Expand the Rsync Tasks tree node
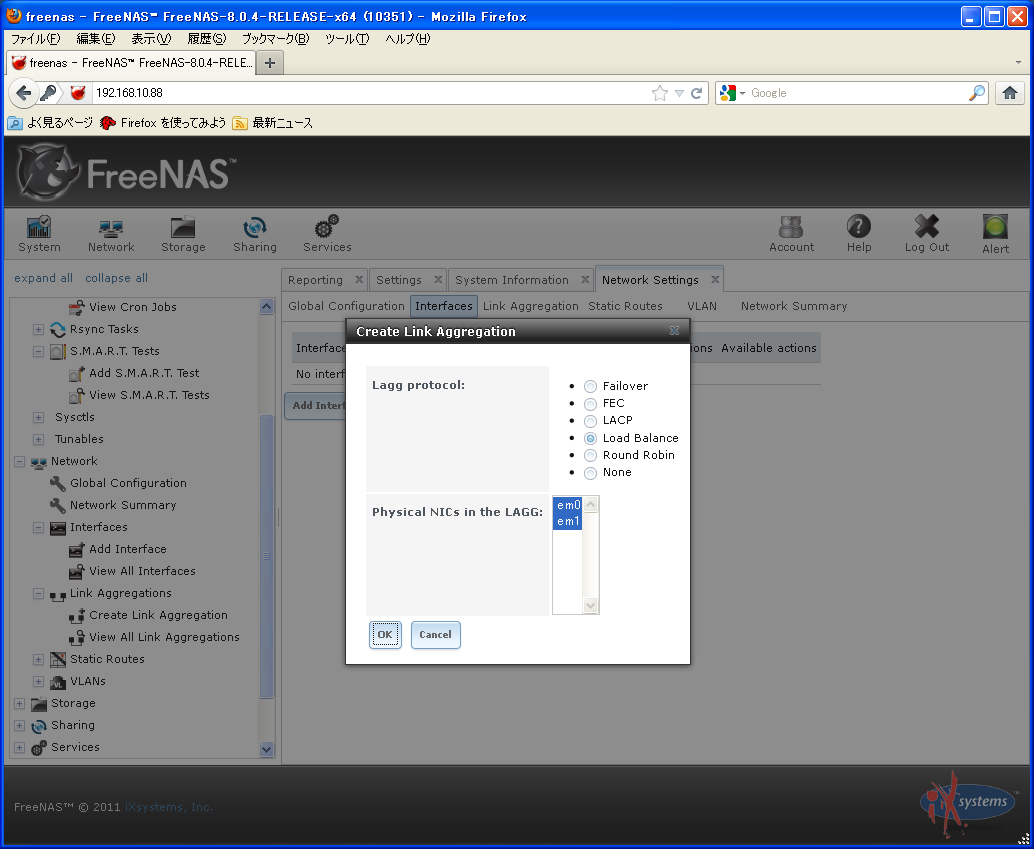Image resolution: width=1034 pixels, height=849 pixels. click(38, 329)
